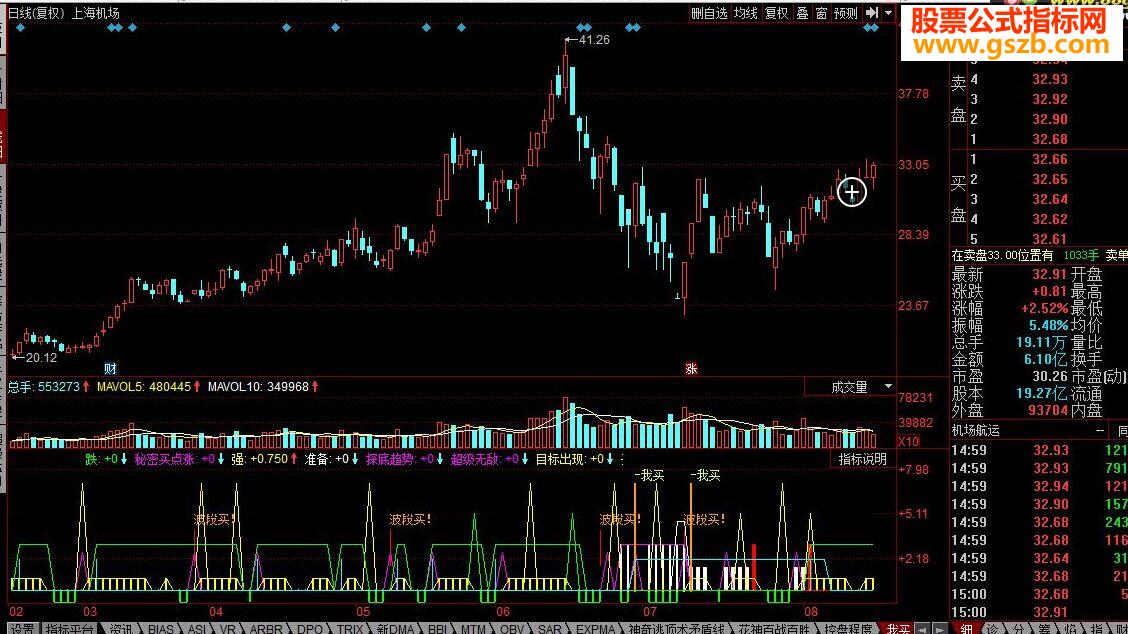Click the 目标出现 indicator label
This screenshot has height=634, width=1128.
tap(561, 458)
